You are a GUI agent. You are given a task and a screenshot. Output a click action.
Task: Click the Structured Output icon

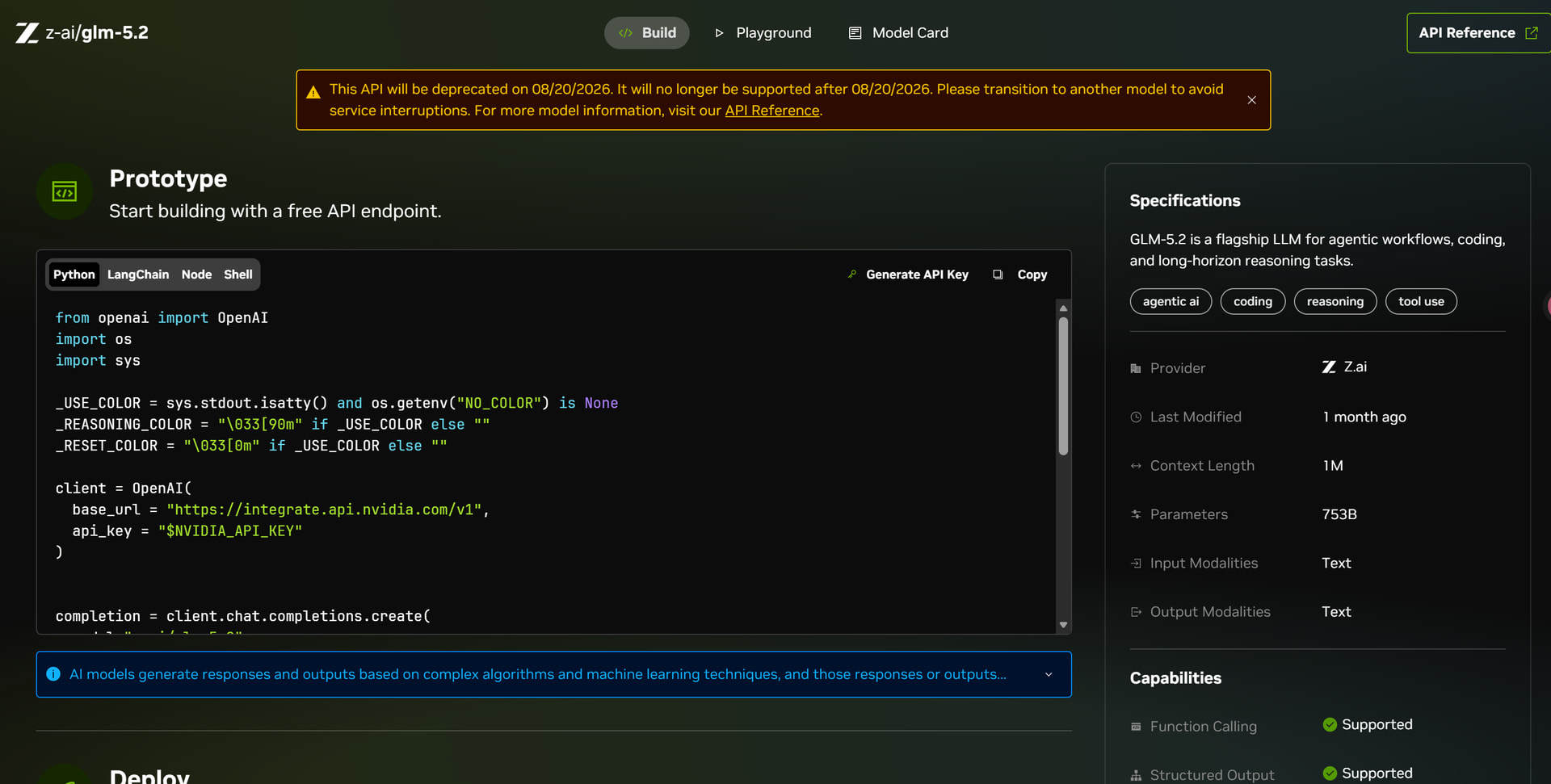1136,775
